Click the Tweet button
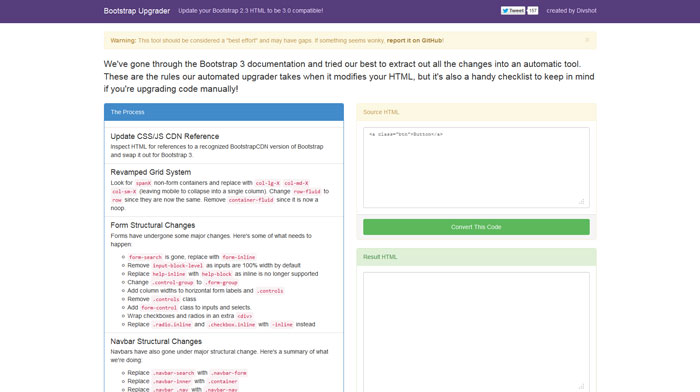The image size is (700, 392). [x=512, y=11]
